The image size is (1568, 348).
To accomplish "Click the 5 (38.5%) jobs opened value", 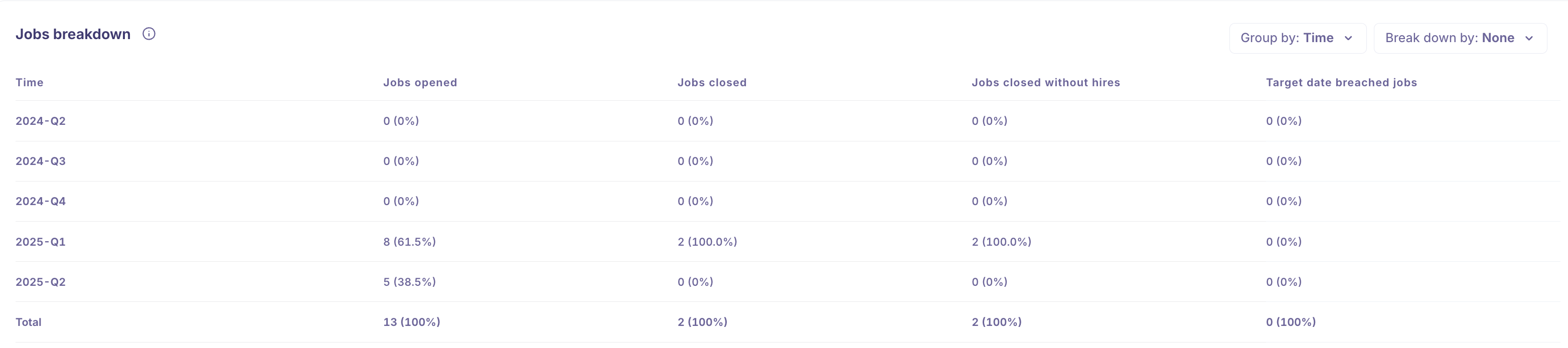I will click(x=409, y=282).
